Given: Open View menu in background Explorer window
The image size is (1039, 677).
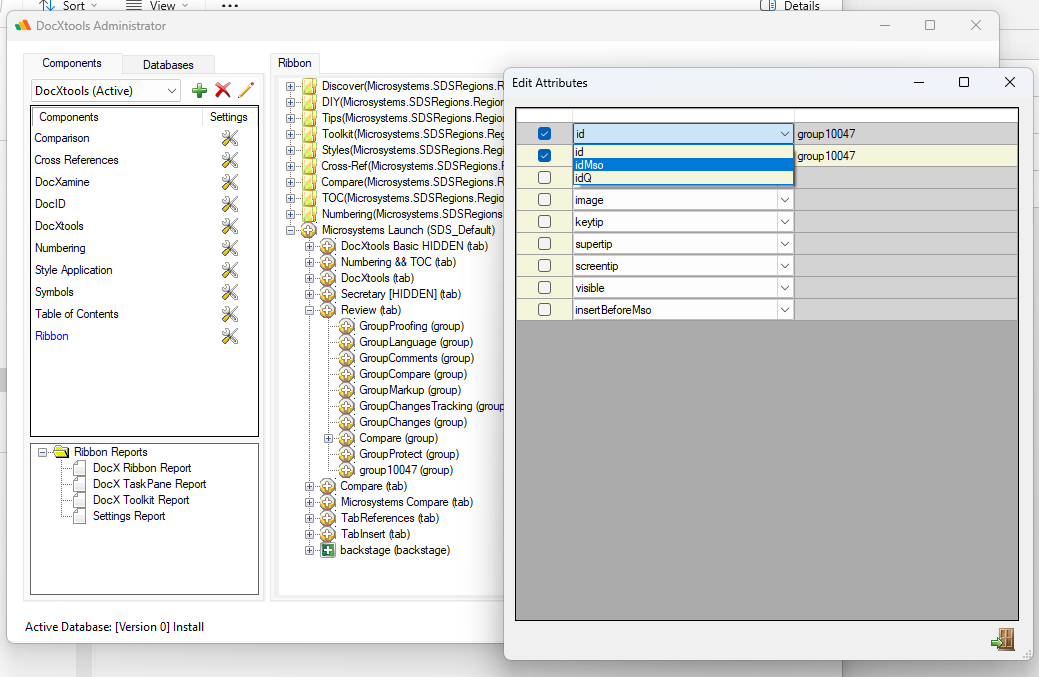Looking at the screenshot, I should (x=157, y=6).
